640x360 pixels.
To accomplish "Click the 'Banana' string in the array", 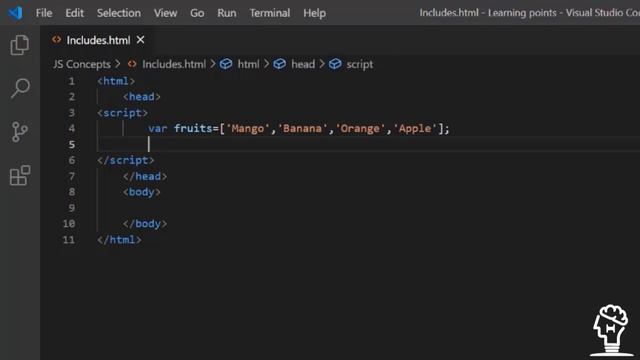I will tap(302, 129).
